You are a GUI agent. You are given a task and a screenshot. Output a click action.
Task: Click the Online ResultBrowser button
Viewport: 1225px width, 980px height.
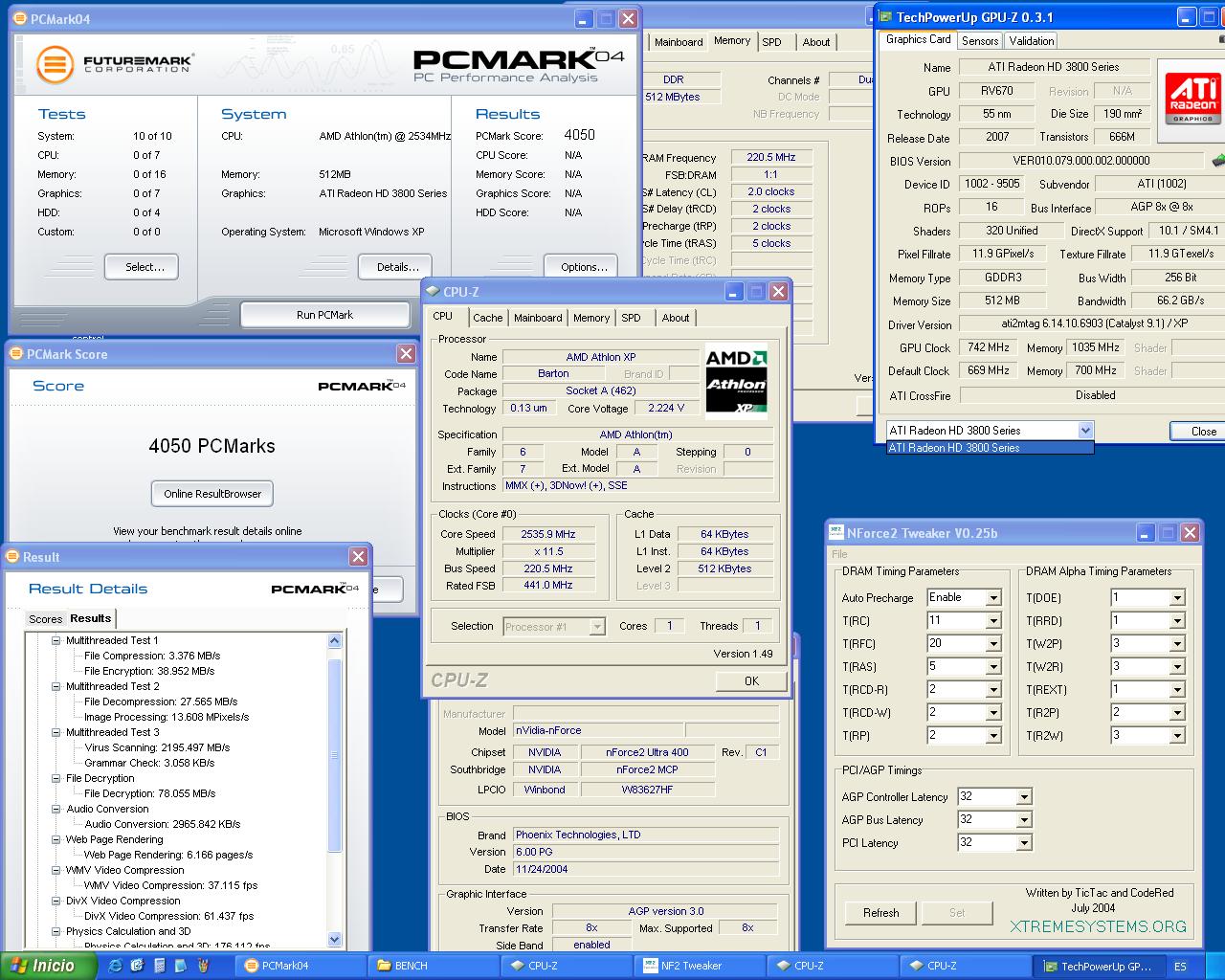pos(212,494)
